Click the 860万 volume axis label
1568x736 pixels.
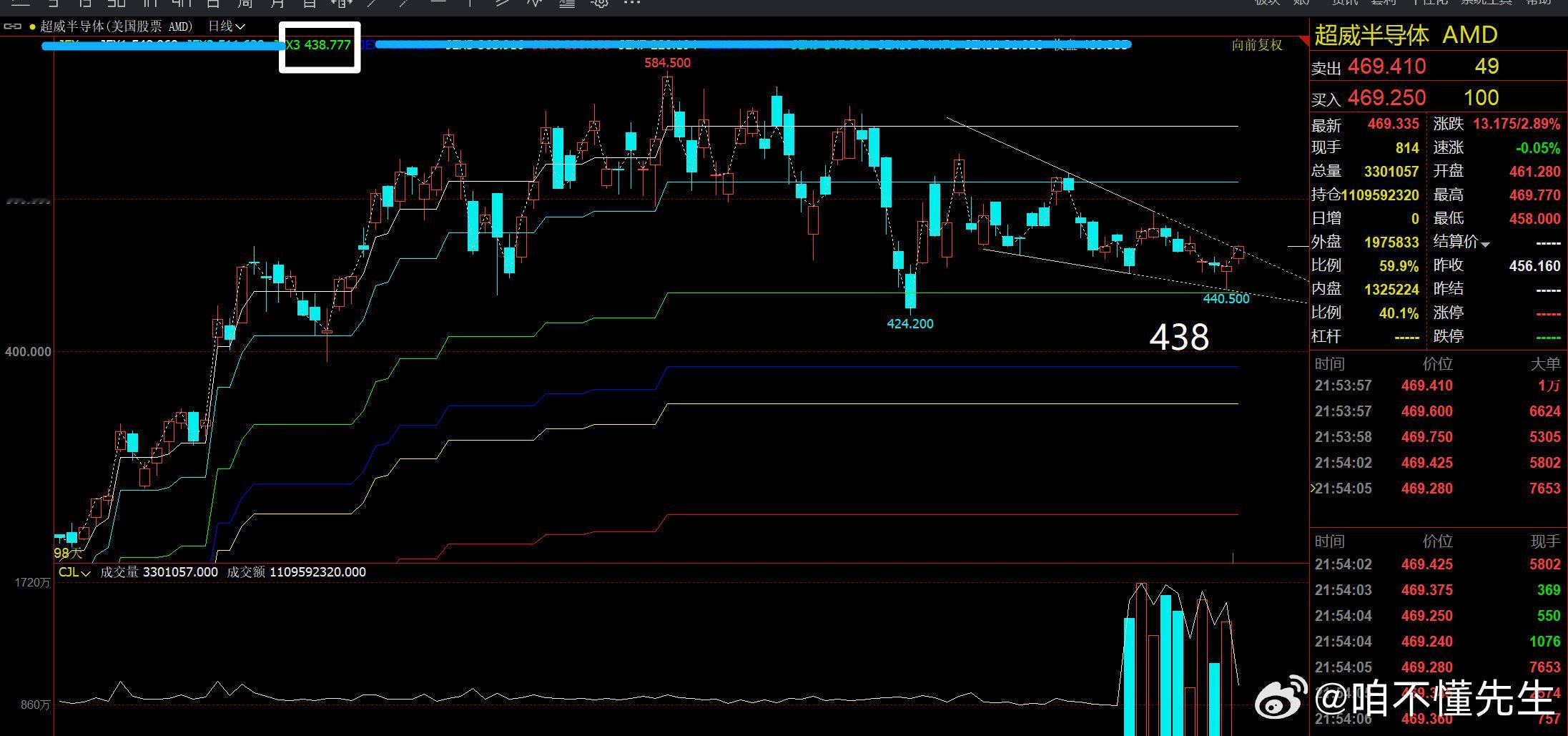click(x=36, y=705)
